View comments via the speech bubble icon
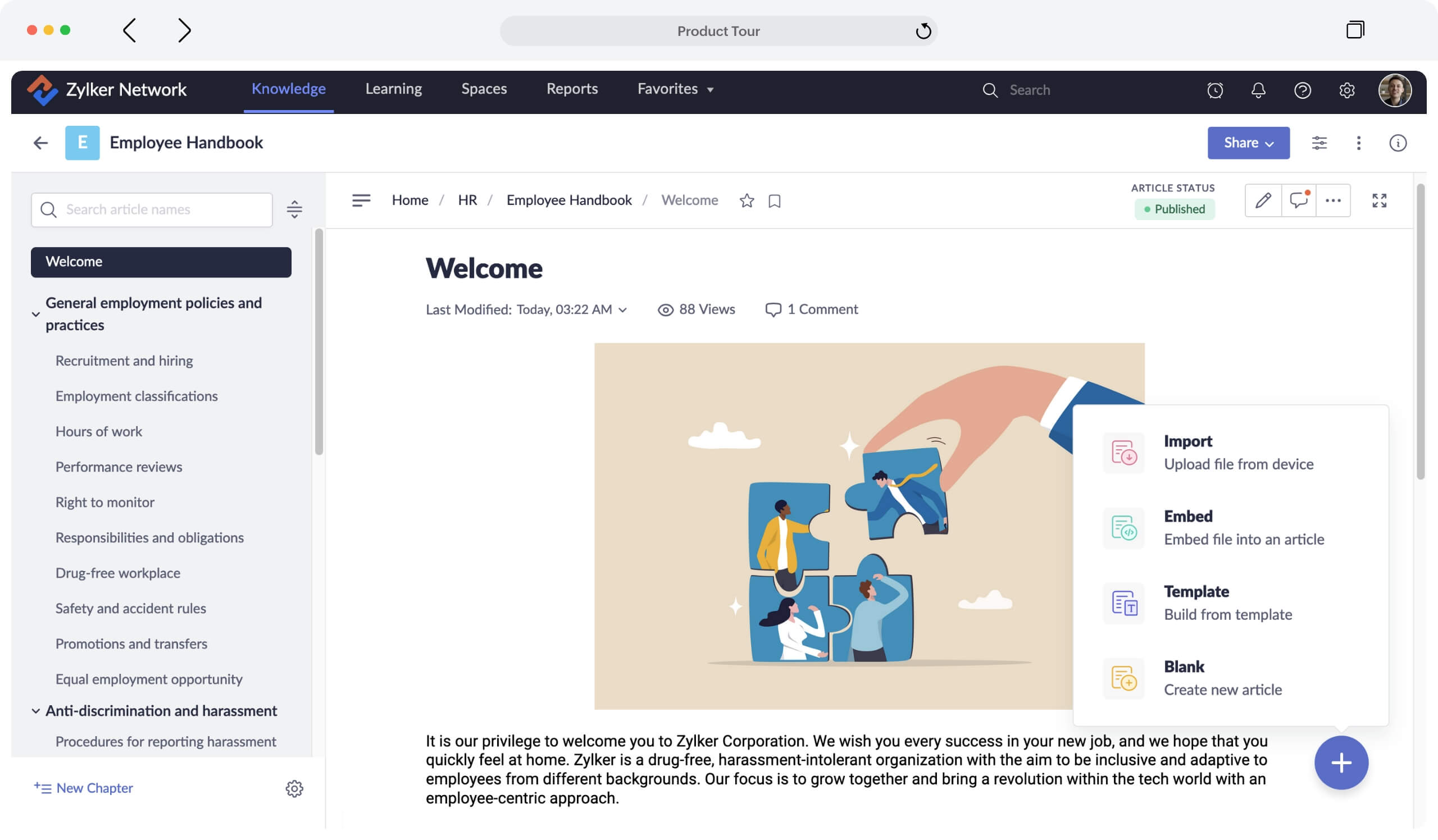The image size is (1438, 840). click(x=1298, y=200)
